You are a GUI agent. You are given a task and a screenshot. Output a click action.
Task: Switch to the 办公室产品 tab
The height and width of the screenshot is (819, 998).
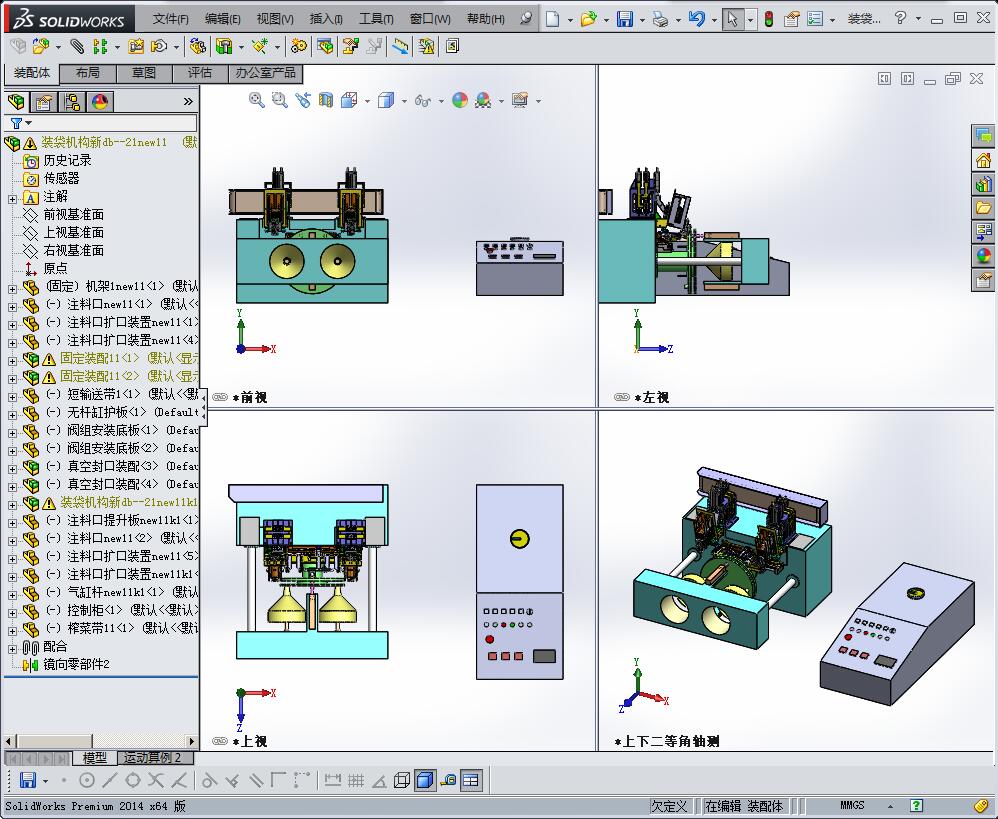265,73
